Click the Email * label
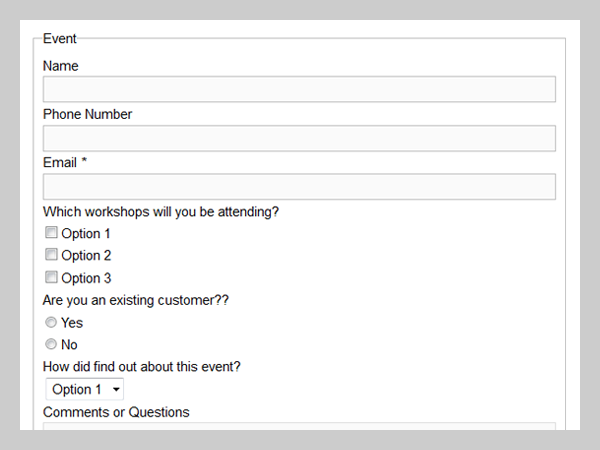Screen dimensions: 600x450 pyautogui.click(x=65, y=163)
